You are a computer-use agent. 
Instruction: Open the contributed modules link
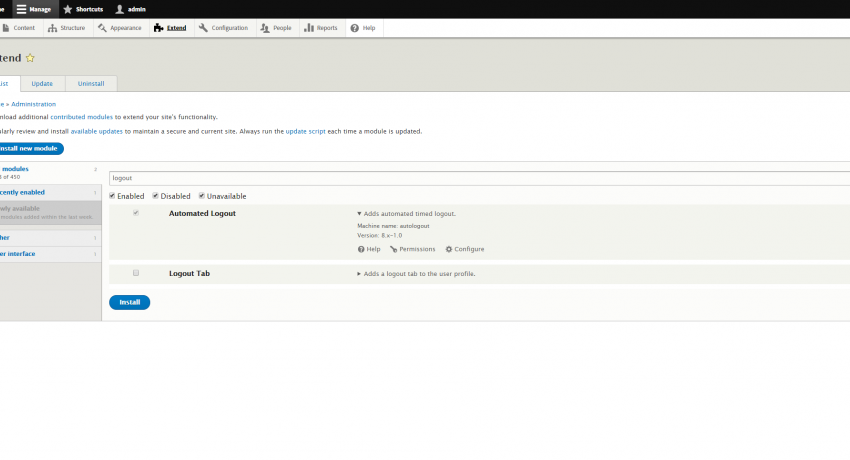81,117
